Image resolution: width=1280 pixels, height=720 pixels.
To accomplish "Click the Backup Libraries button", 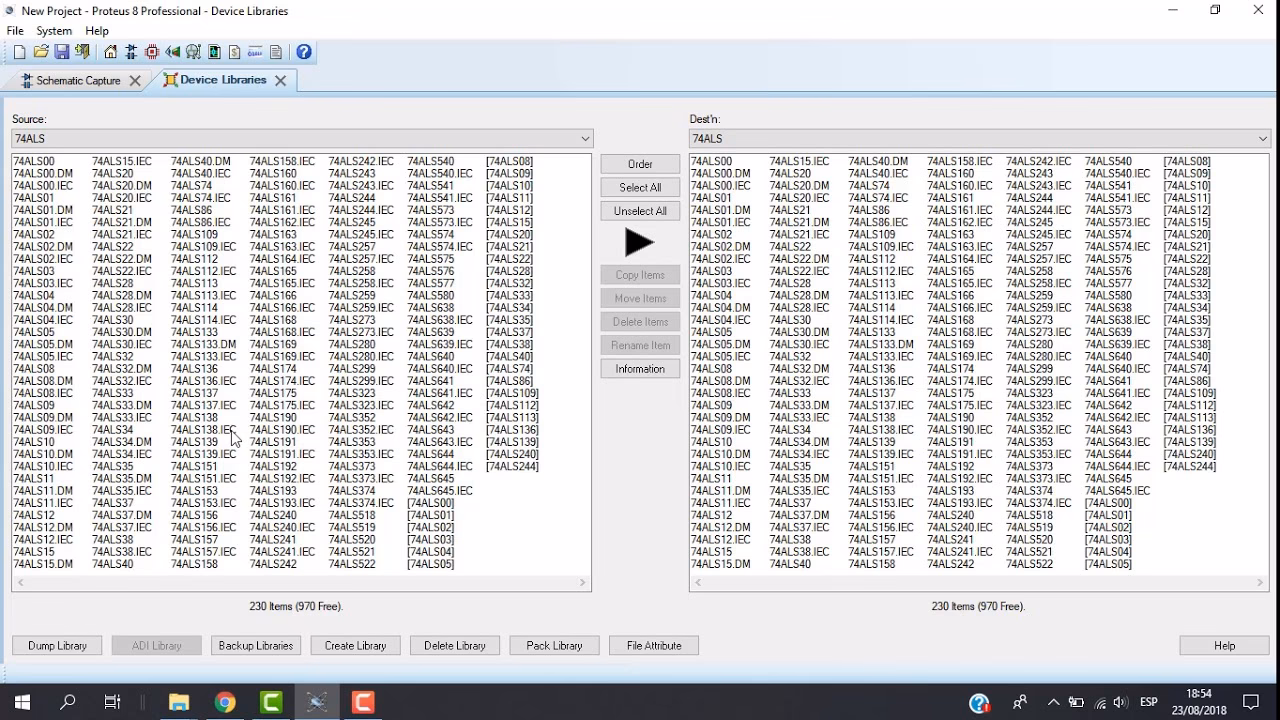I will pos(255,646).
